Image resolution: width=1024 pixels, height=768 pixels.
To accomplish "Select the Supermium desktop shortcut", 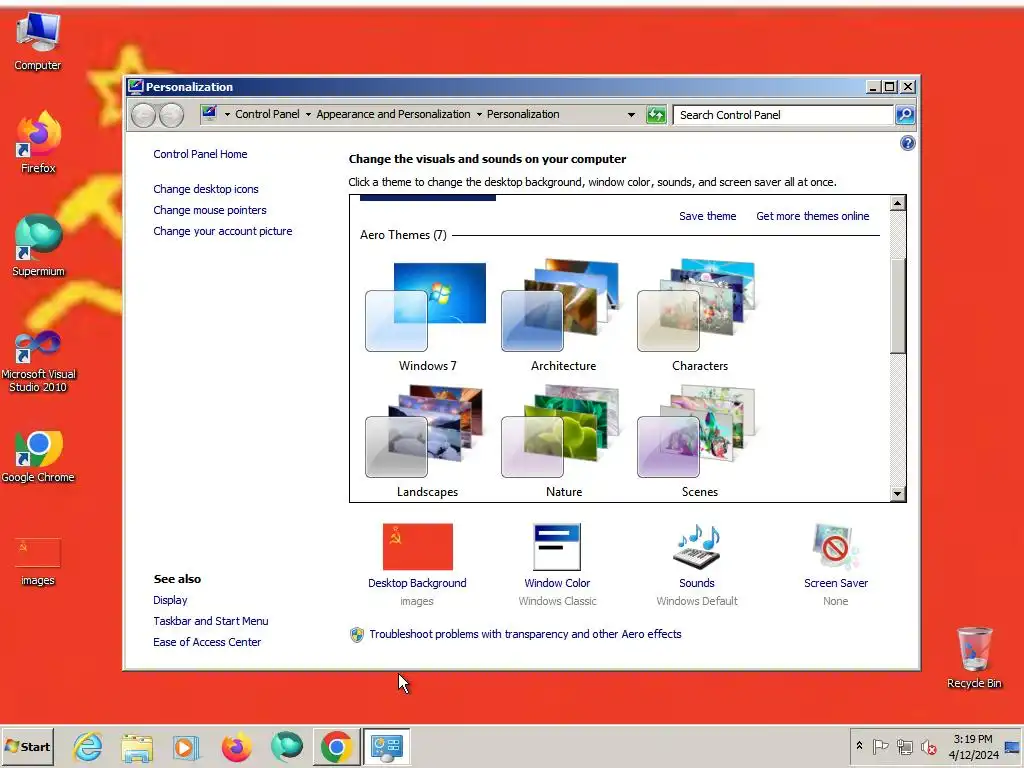I will point(38,246).
